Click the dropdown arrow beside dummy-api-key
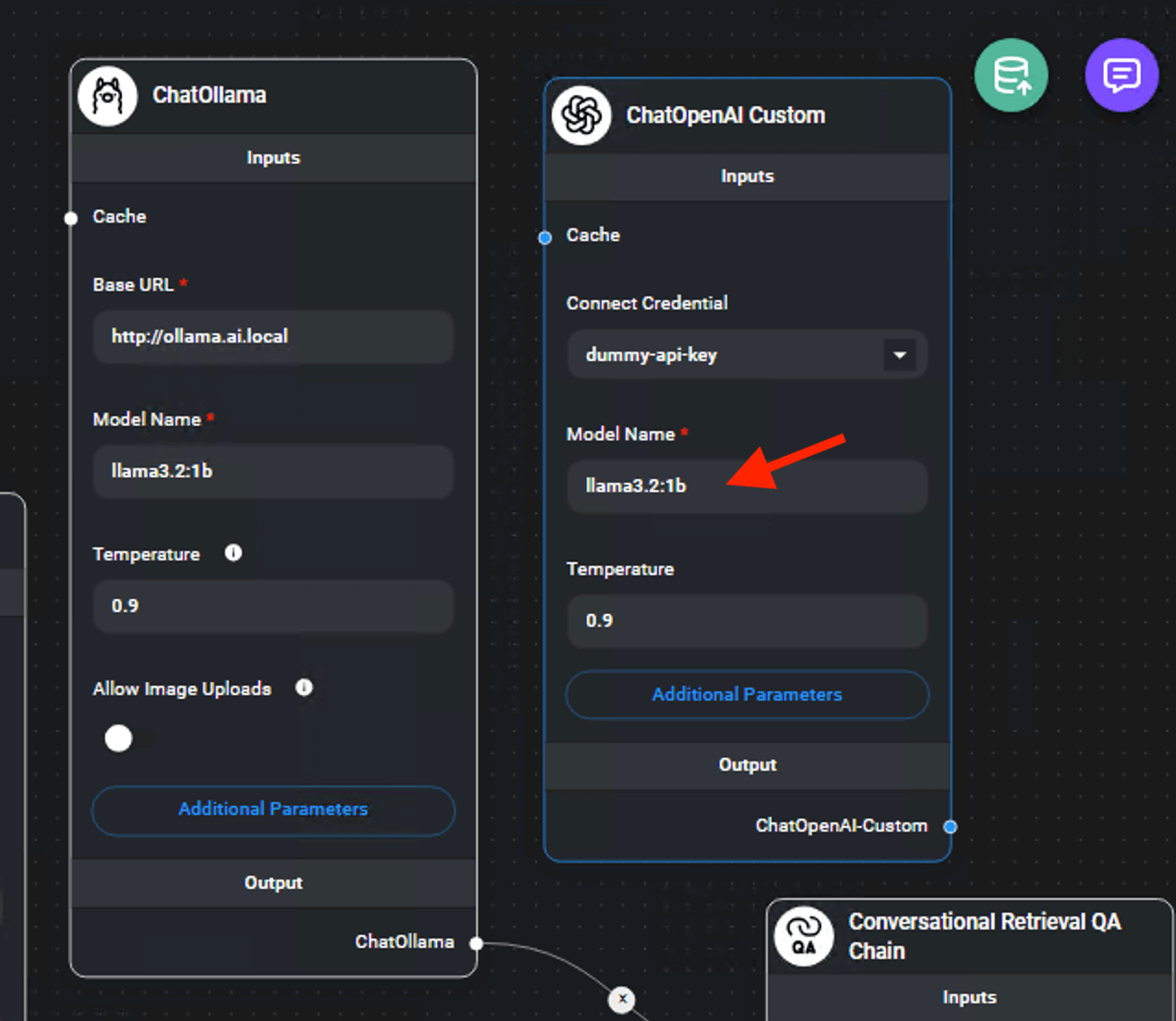Viewport: 1176px width, 1021px height. point(899,355)
